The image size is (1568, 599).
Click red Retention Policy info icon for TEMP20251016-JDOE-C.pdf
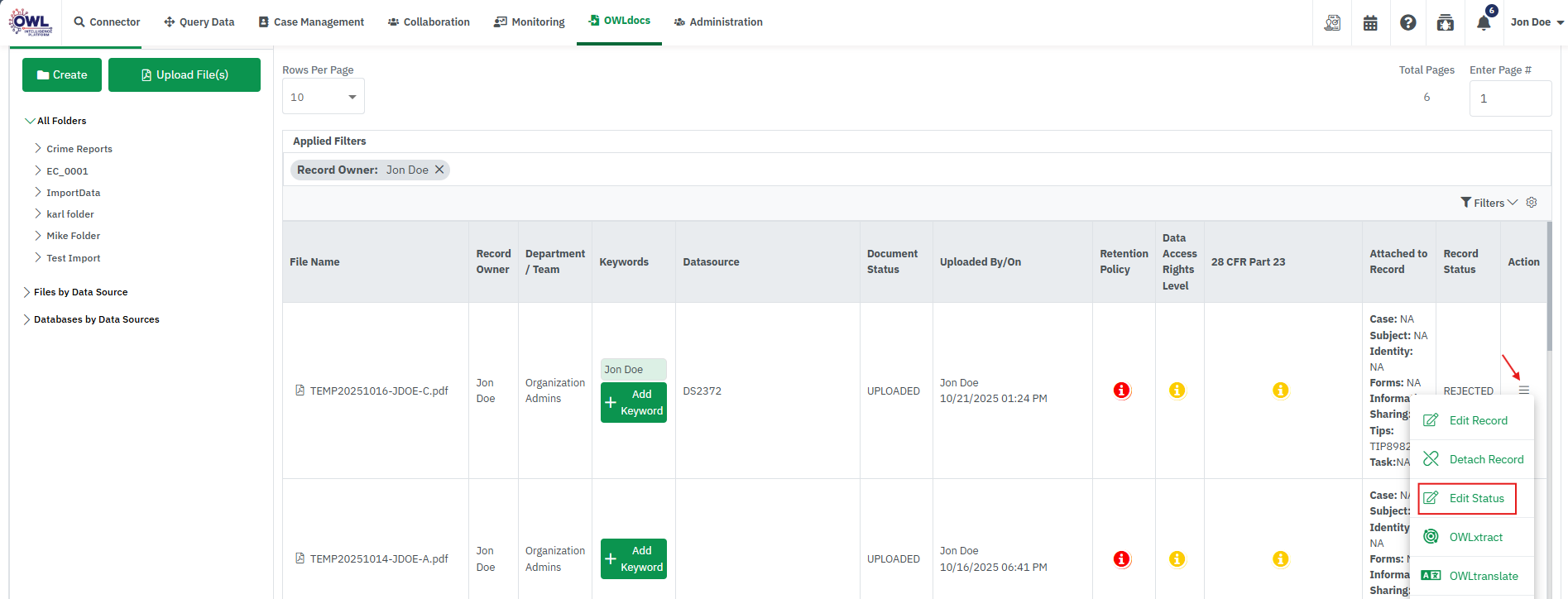click(1121, 391)
